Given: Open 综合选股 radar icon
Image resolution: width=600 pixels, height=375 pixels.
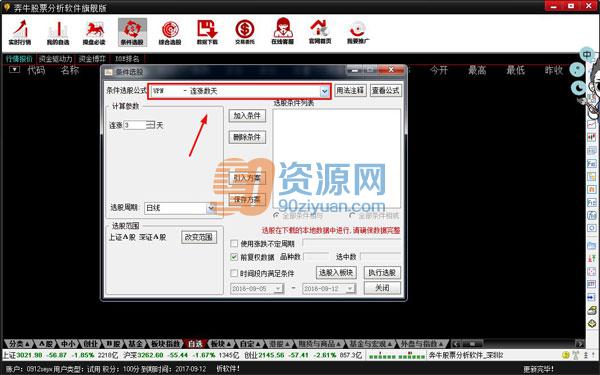Looking at the screenshot, I should pos(170,32).
